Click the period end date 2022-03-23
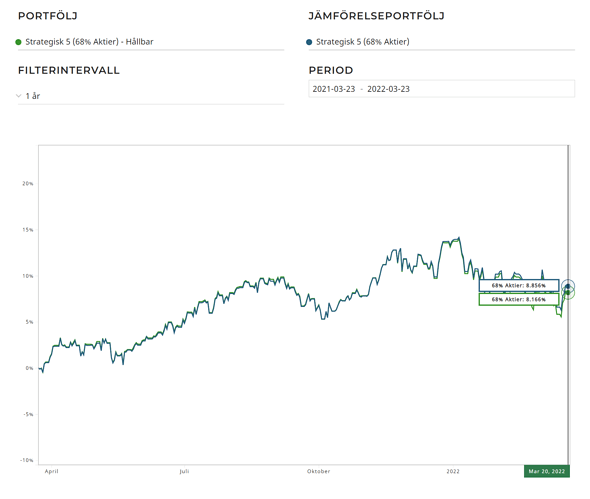590x499 pixels. (x=388, y=89)
